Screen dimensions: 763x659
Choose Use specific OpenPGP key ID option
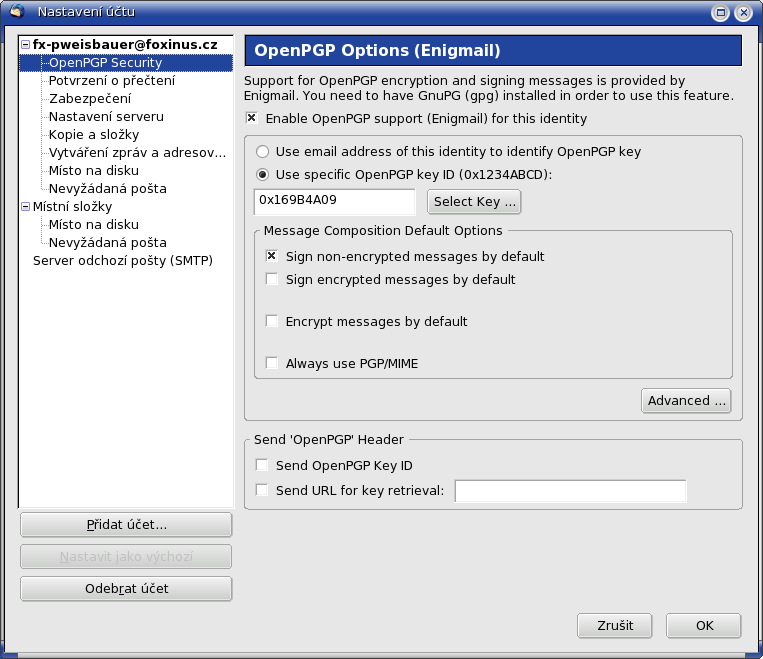(263, 175)
